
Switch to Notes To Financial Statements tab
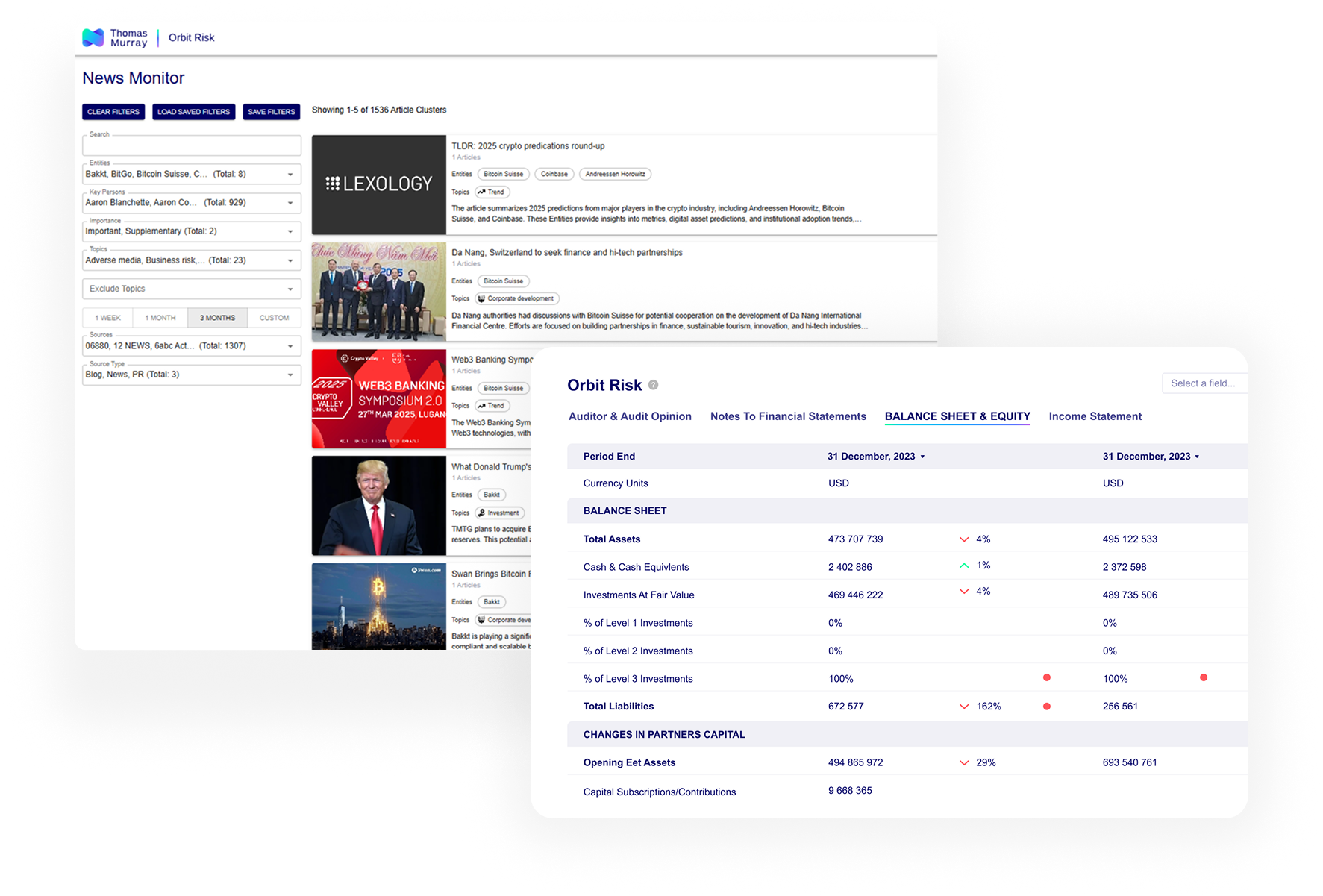[x=788, y=416]
